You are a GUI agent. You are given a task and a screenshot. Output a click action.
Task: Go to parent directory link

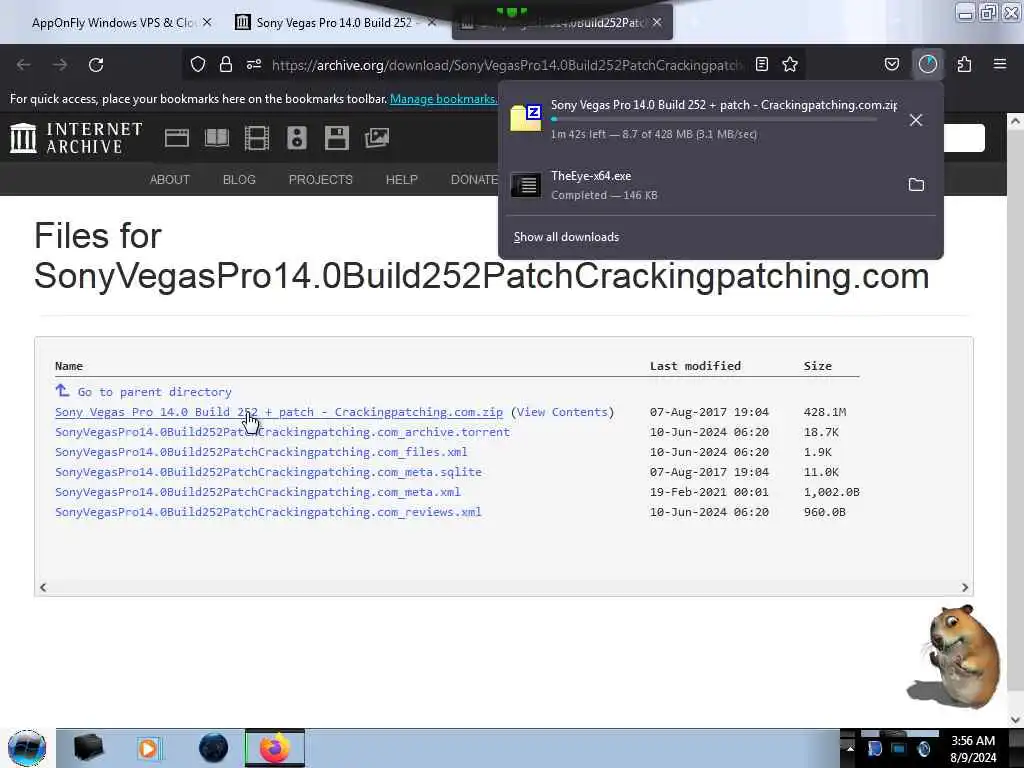154,392
